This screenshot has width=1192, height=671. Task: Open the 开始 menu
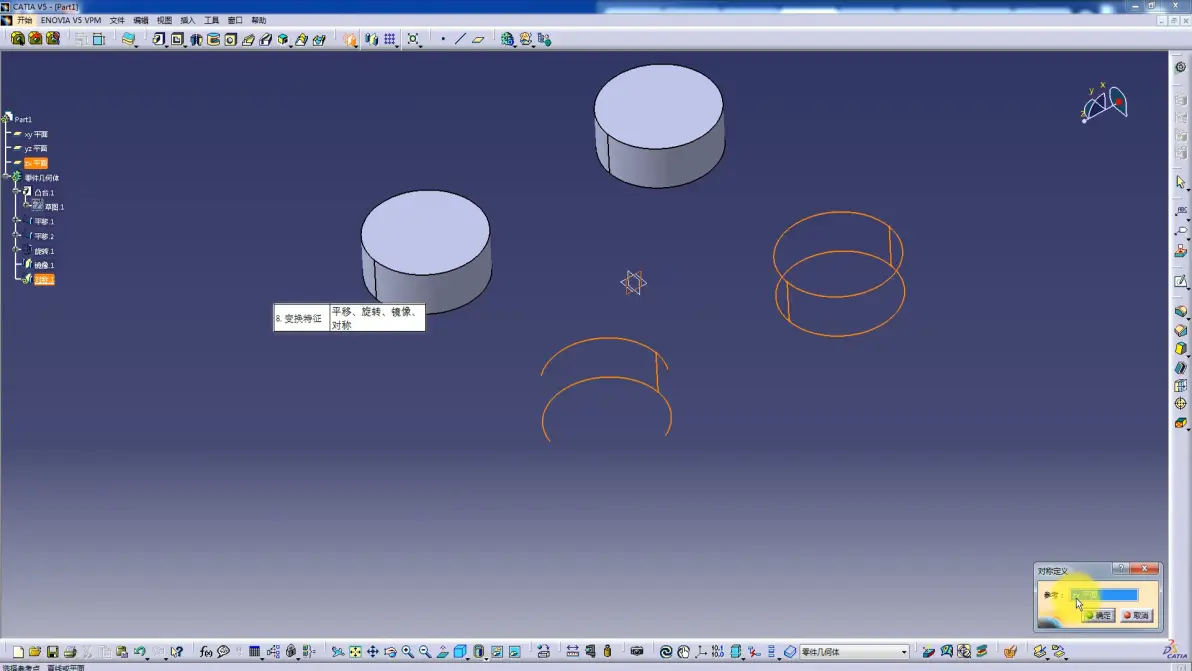pyautogui.click(x=24, y=21)
